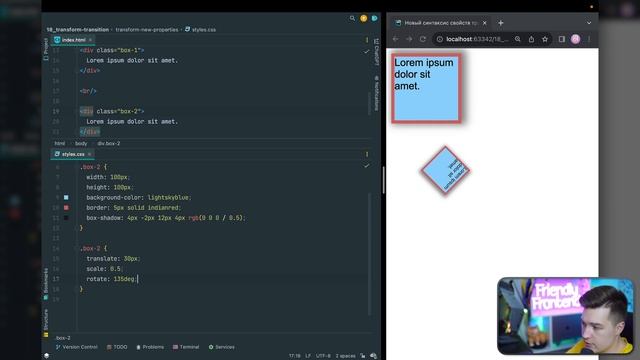640x360 pixels.
Task: Open the browser profile avatar
Action: [x=576, y=39]
